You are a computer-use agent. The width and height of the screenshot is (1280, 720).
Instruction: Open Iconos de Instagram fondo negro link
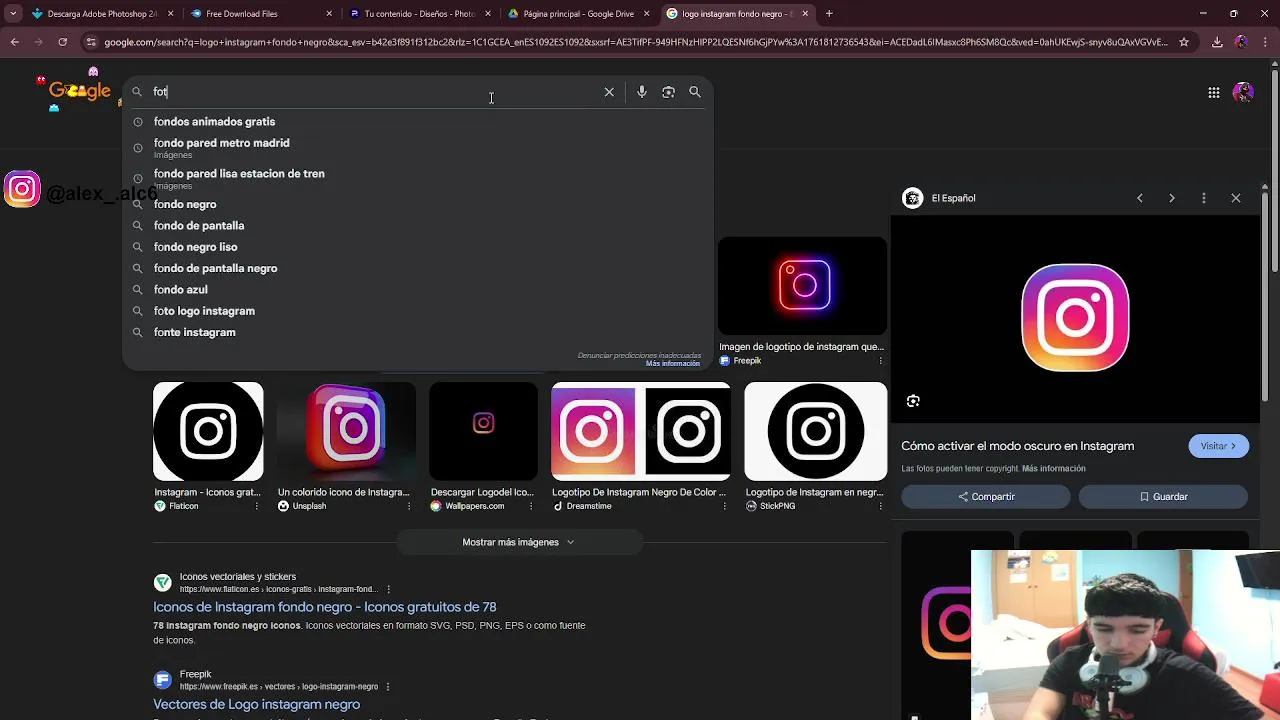coord(325,607)
